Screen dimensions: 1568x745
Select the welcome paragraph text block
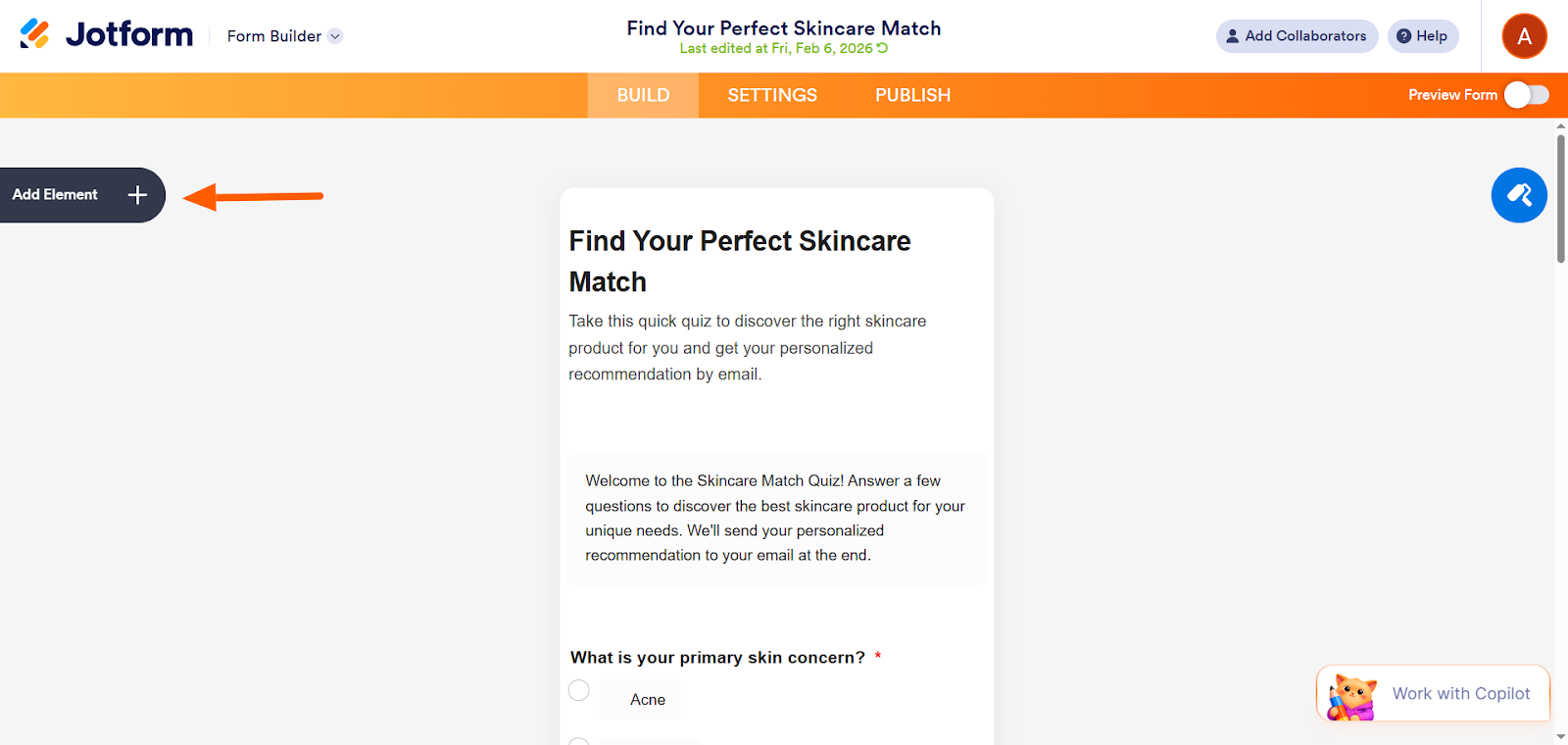776,519
